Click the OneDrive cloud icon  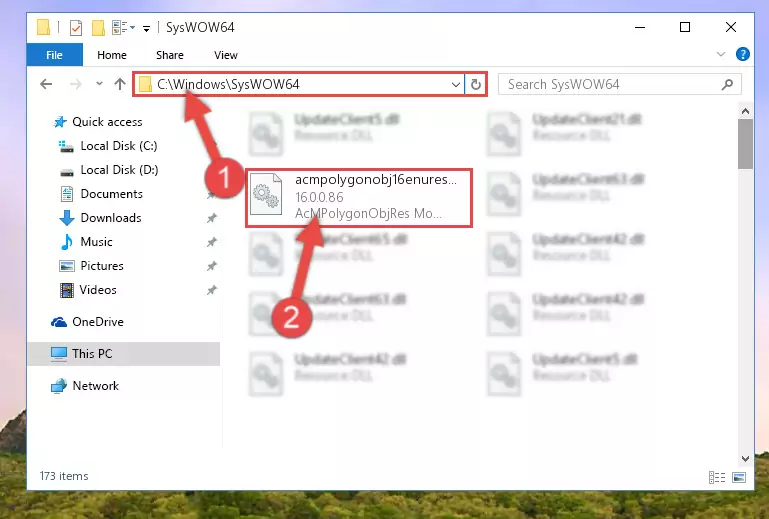tap(59, 322)
